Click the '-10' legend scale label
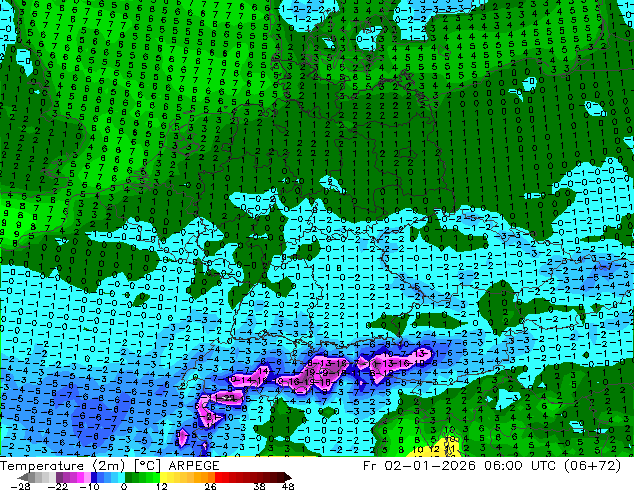Screen dimensions: 634x490 coord(89,486)
